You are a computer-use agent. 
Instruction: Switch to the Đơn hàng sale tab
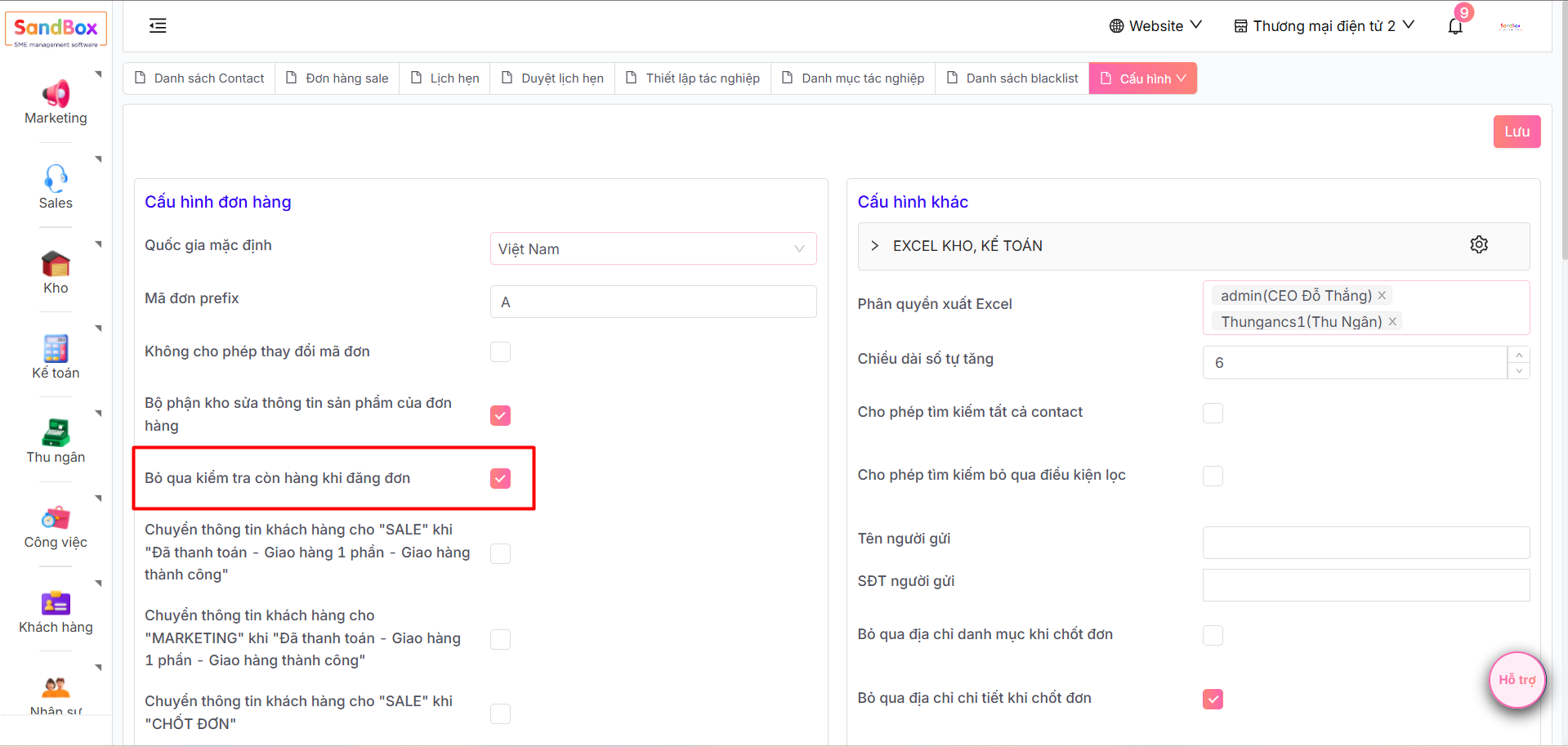click(x=337, y=78)
